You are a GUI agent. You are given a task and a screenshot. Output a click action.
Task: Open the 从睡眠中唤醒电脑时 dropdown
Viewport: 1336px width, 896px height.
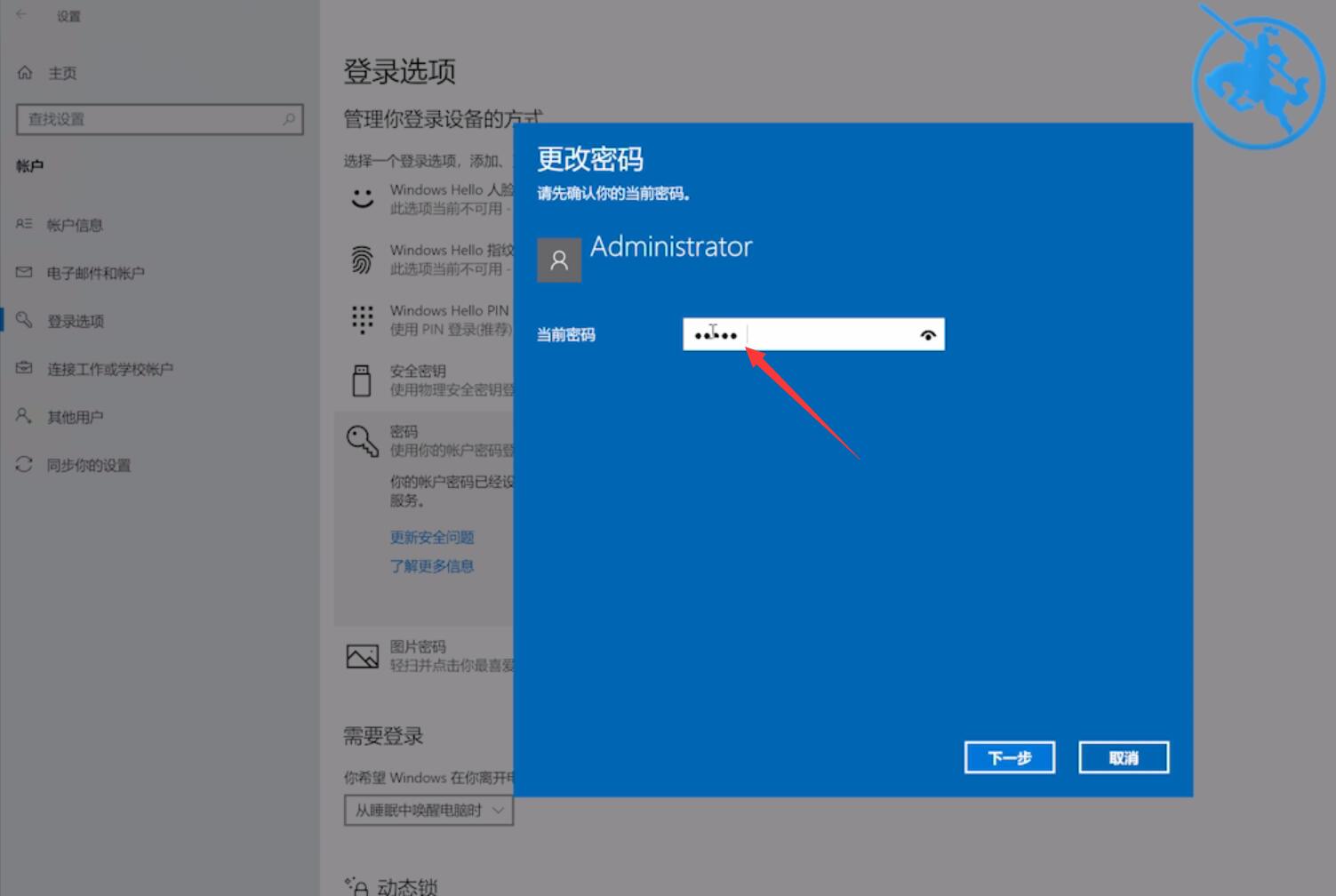(428, 810)
